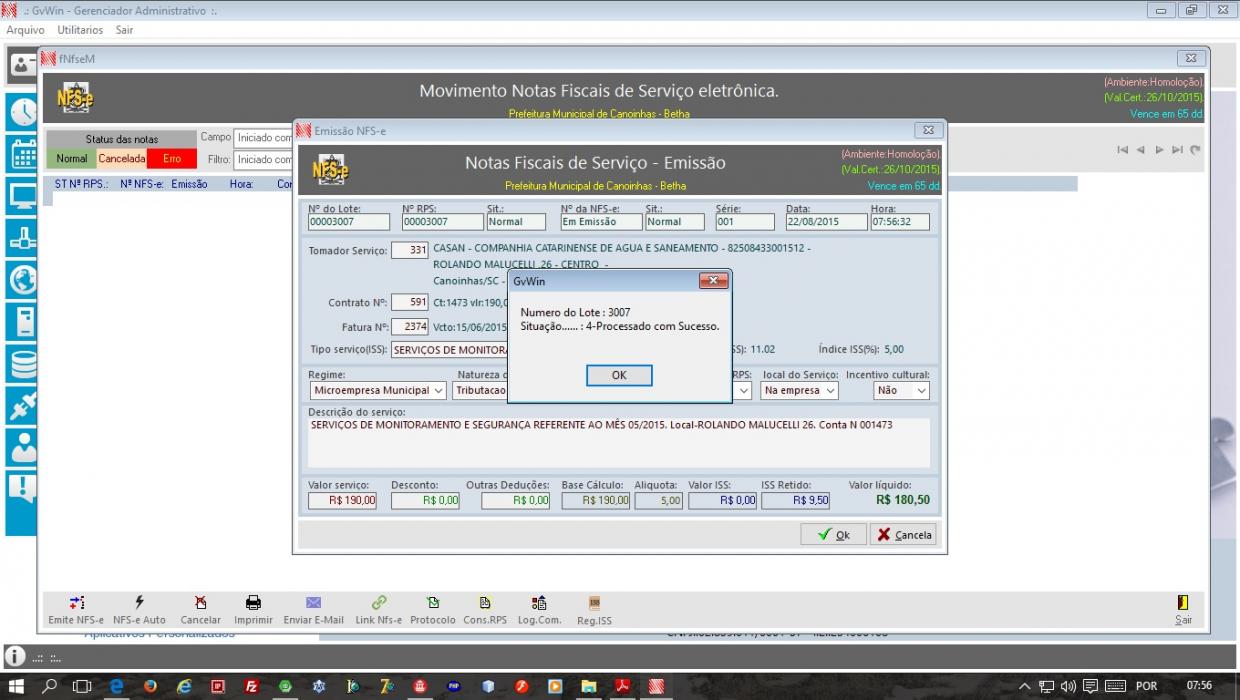Open Firefox from the taskbar
The image size is (1240, 700).
151,686
